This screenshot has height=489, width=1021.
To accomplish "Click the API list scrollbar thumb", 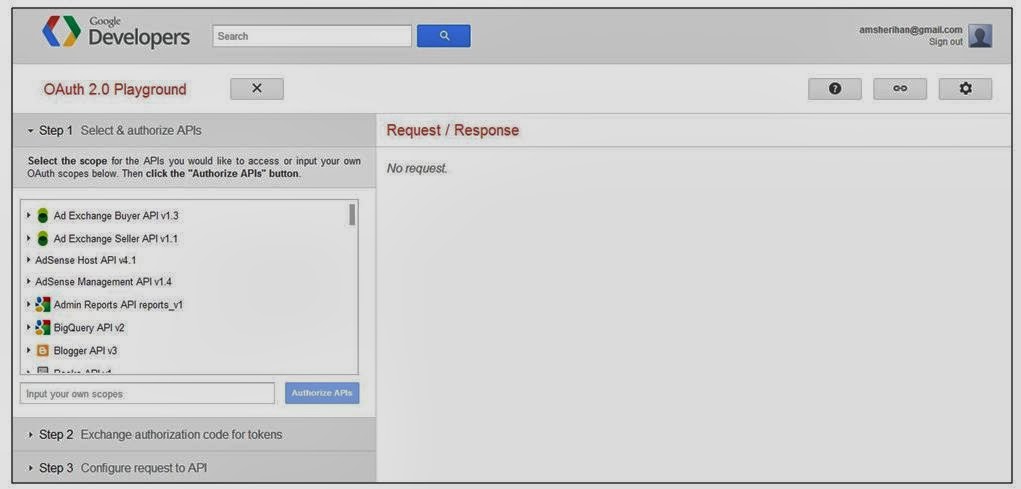I will coord(352,214).
